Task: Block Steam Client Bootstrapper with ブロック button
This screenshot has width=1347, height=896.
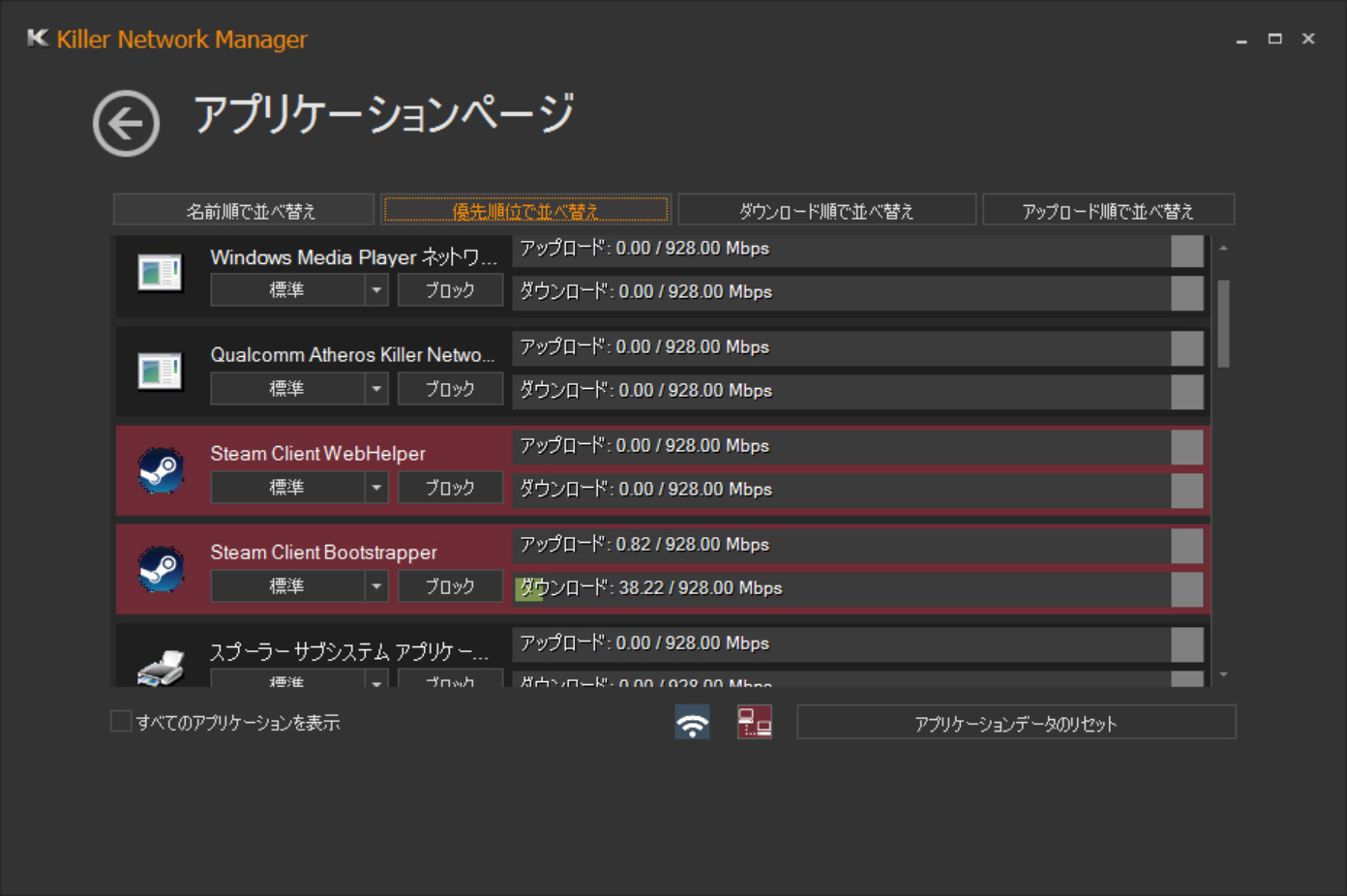Action: pyautogui.click(x=450, y=585)
